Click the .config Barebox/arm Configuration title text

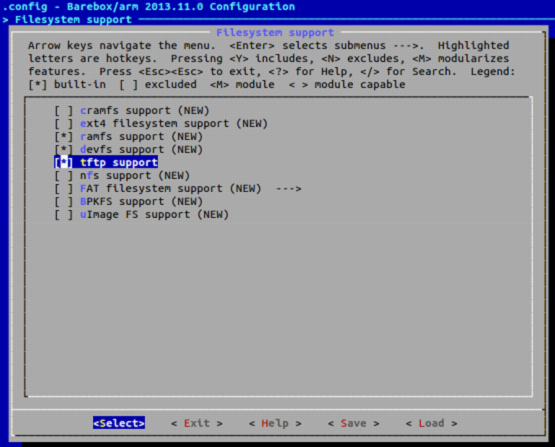tap(149, 6)
